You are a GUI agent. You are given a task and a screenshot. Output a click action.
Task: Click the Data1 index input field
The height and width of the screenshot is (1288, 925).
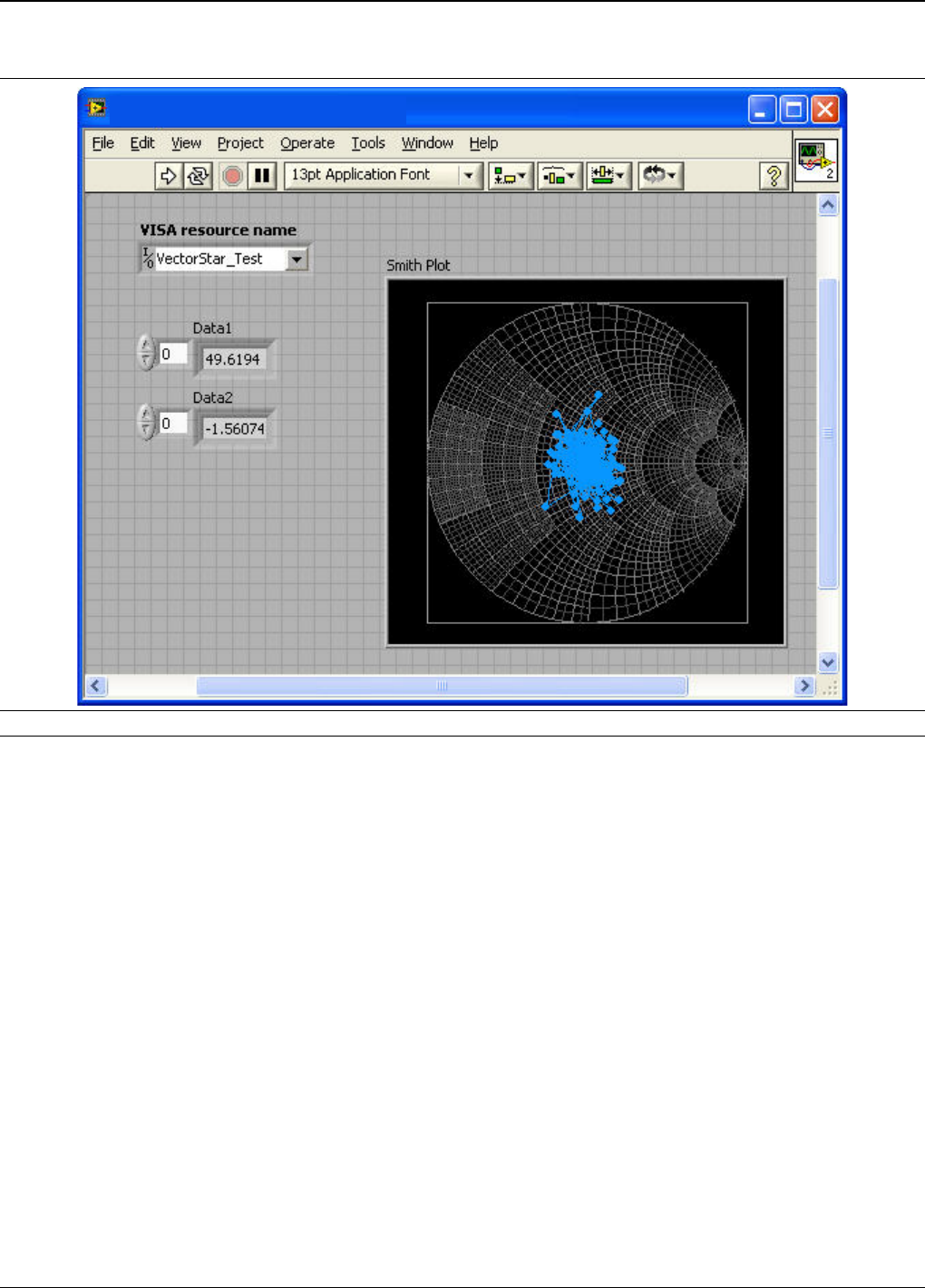[x=173, y=354]
